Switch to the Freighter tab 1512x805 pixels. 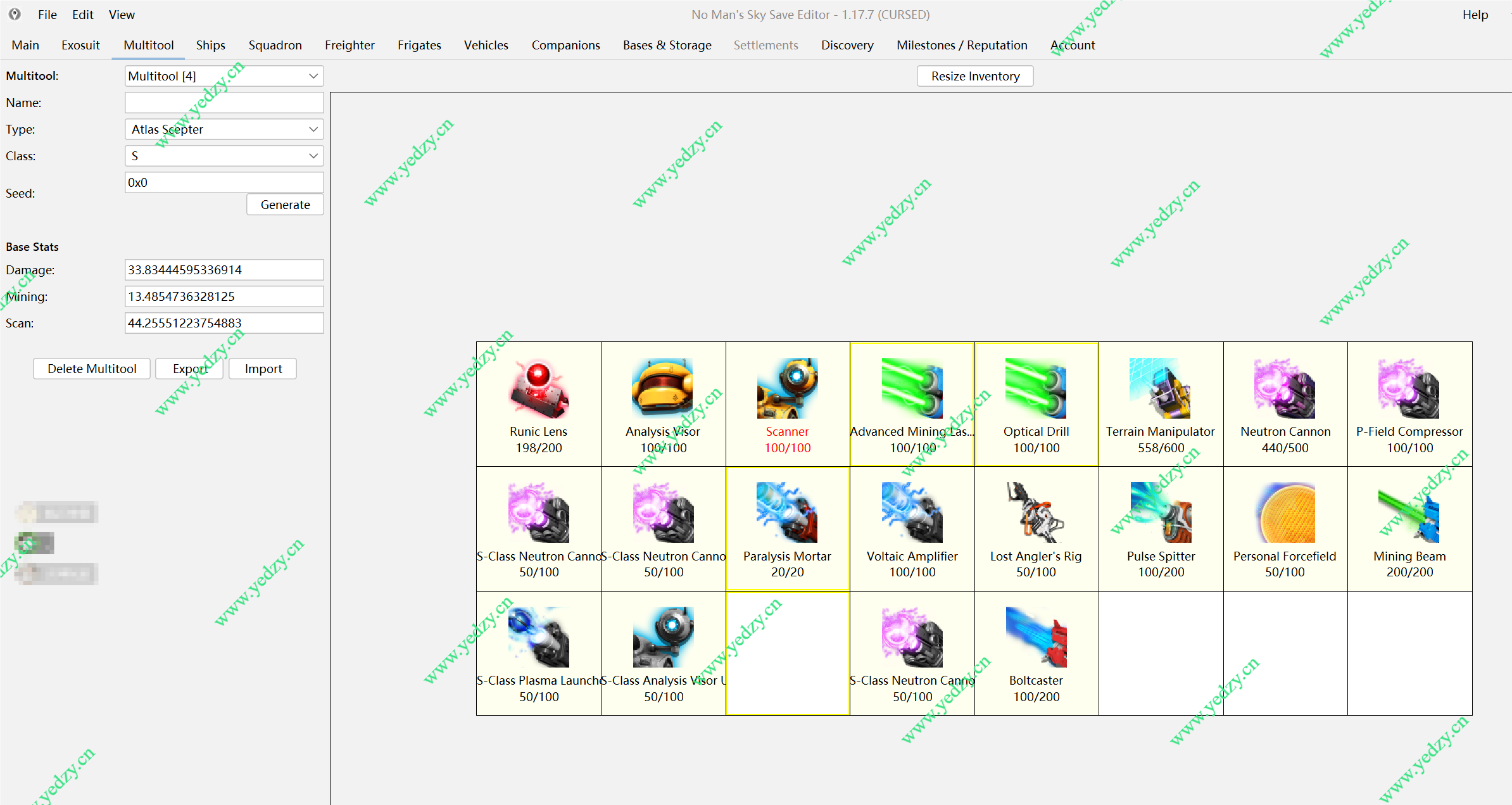click(x=350, y=45)
